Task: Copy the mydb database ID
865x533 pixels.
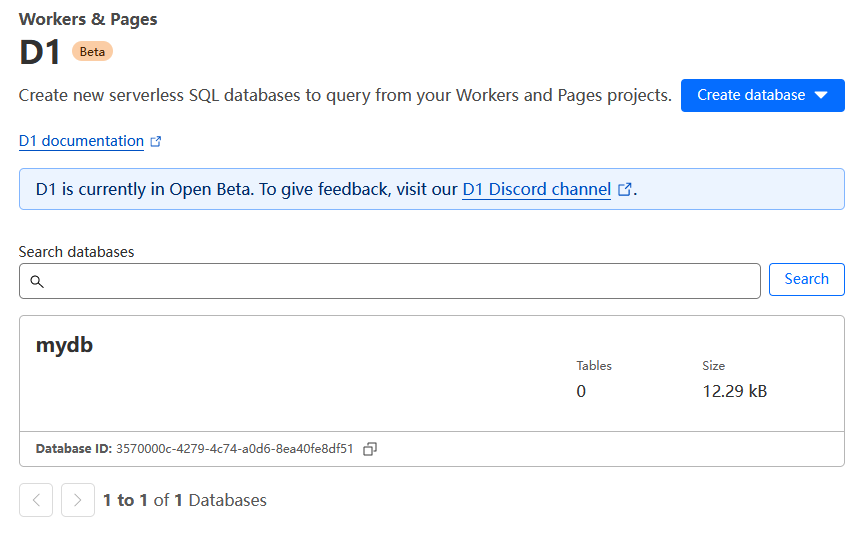Action: 370,450
